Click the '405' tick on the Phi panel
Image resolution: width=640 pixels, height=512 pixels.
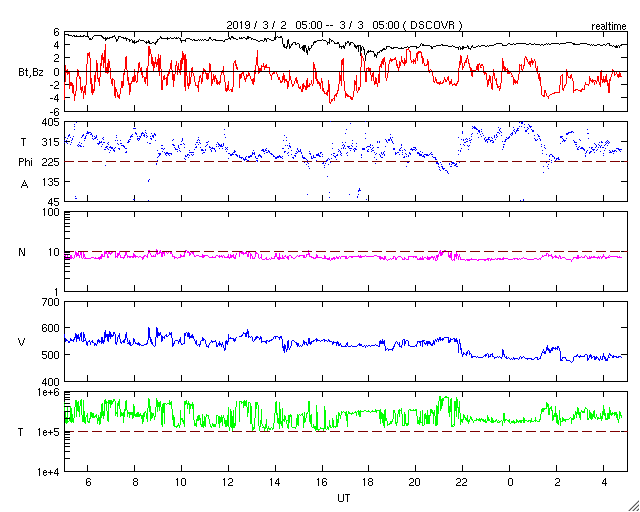(51, 122)
